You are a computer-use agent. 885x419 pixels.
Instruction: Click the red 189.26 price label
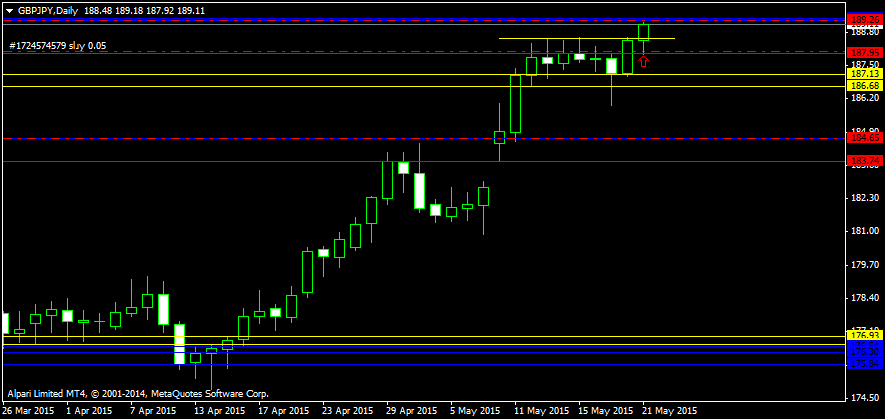pos(865,20)
